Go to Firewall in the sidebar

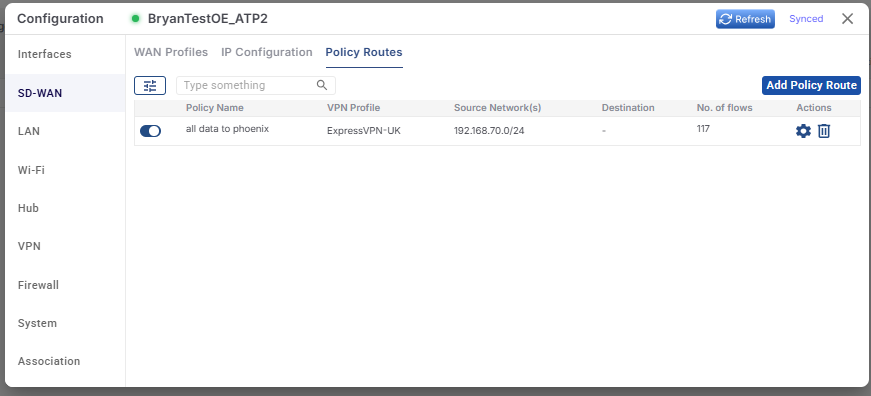[x=66, y=284]
